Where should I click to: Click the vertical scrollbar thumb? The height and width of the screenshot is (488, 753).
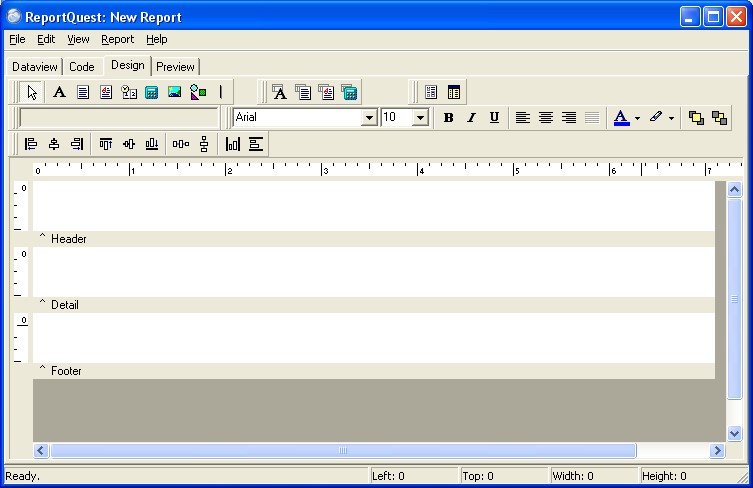pyautogui.click(x=734, y=298)
